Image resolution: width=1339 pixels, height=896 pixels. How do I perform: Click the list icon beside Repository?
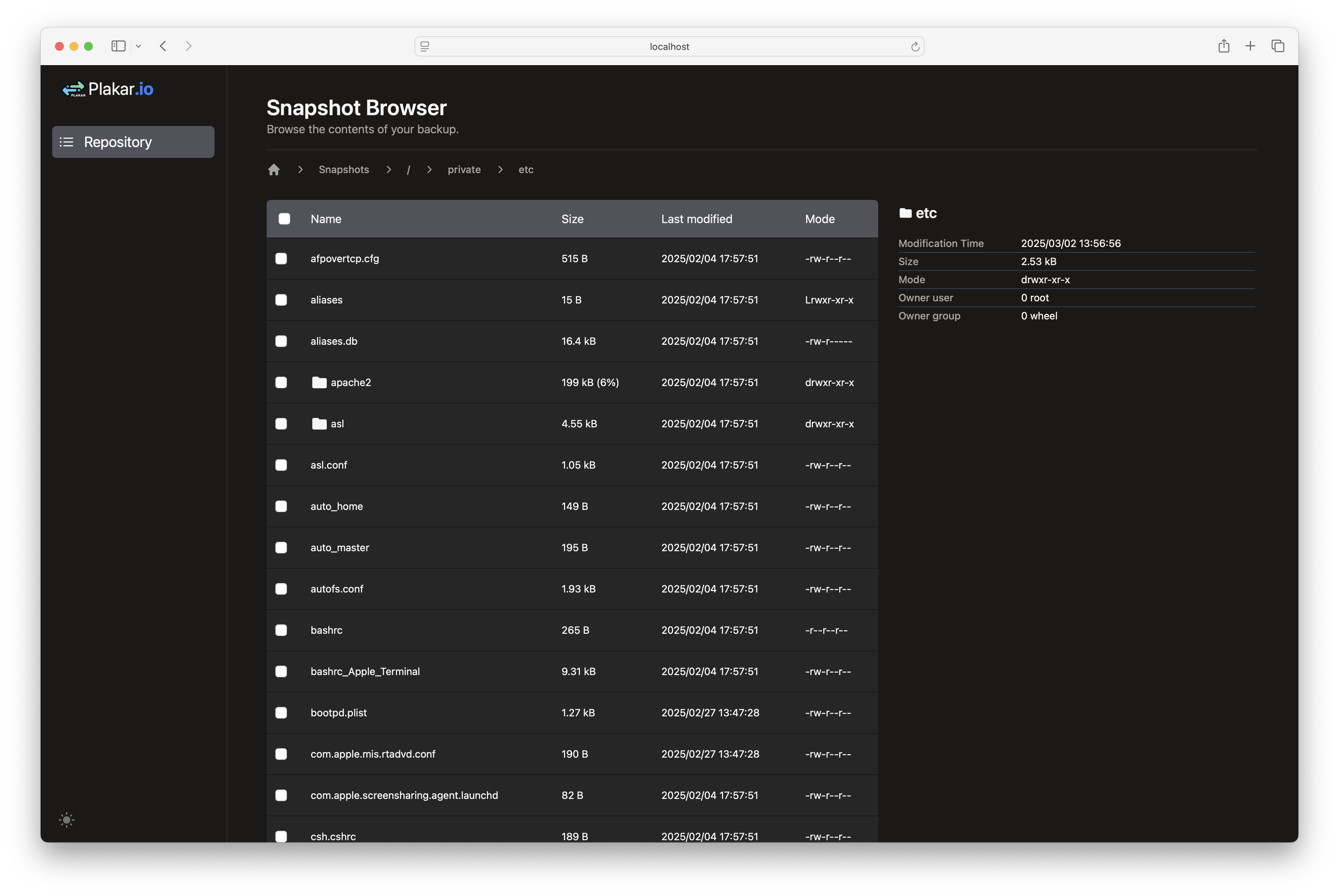[67, 142]
